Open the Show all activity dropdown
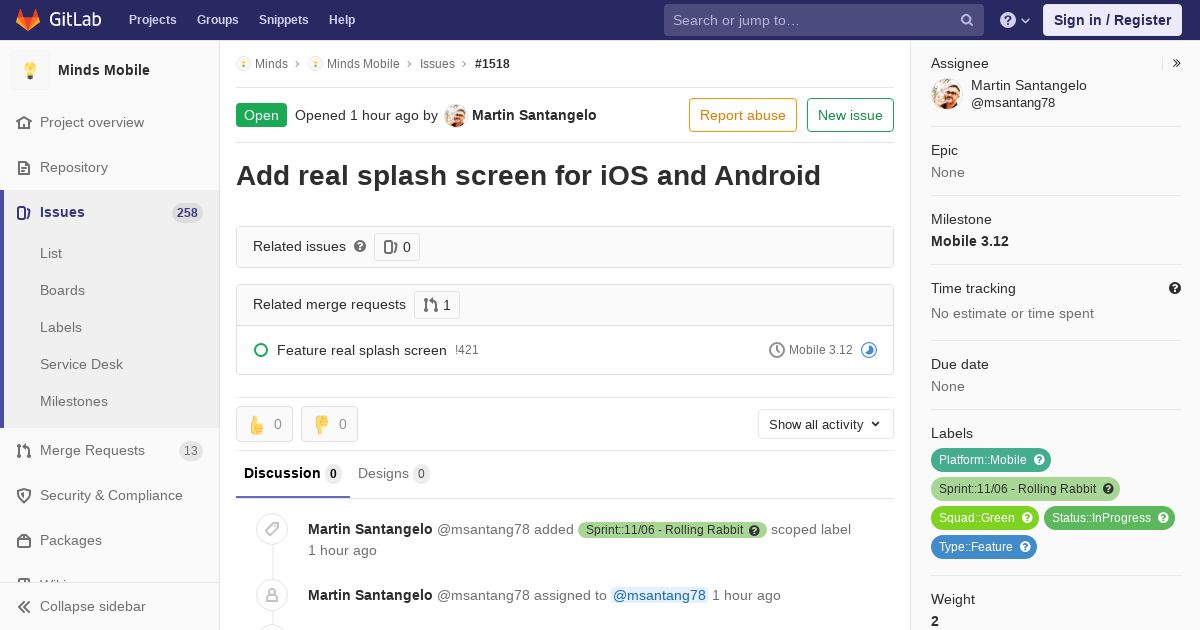The width and height of the screenshot is (1200, 630). 826,424
